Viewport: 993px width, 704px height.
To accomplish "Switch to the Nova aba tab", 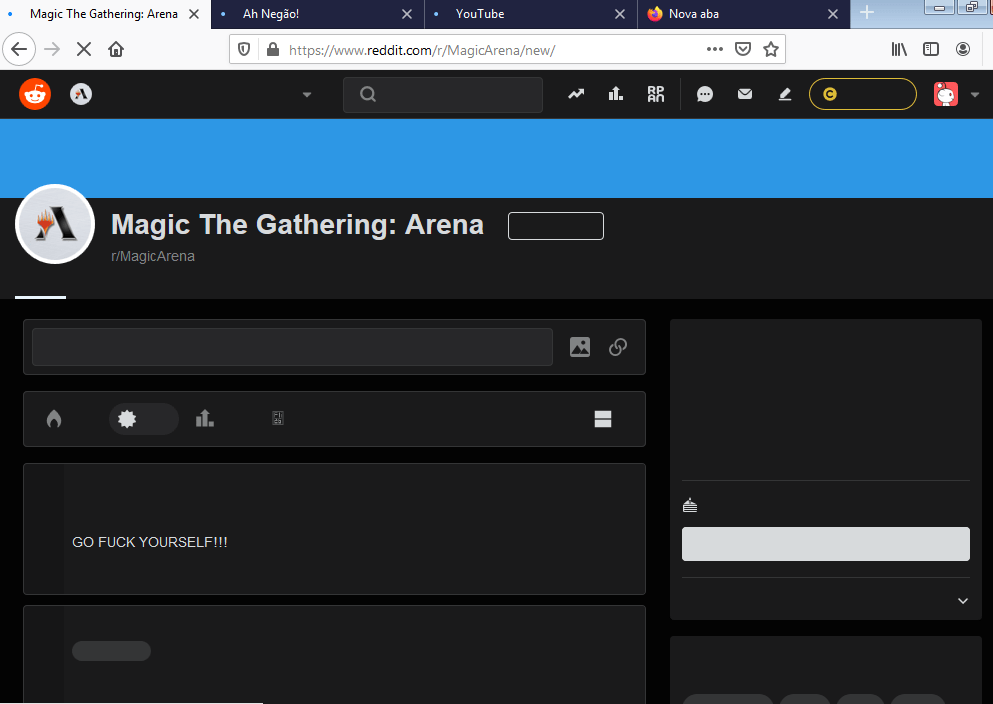I will (744, 14).
